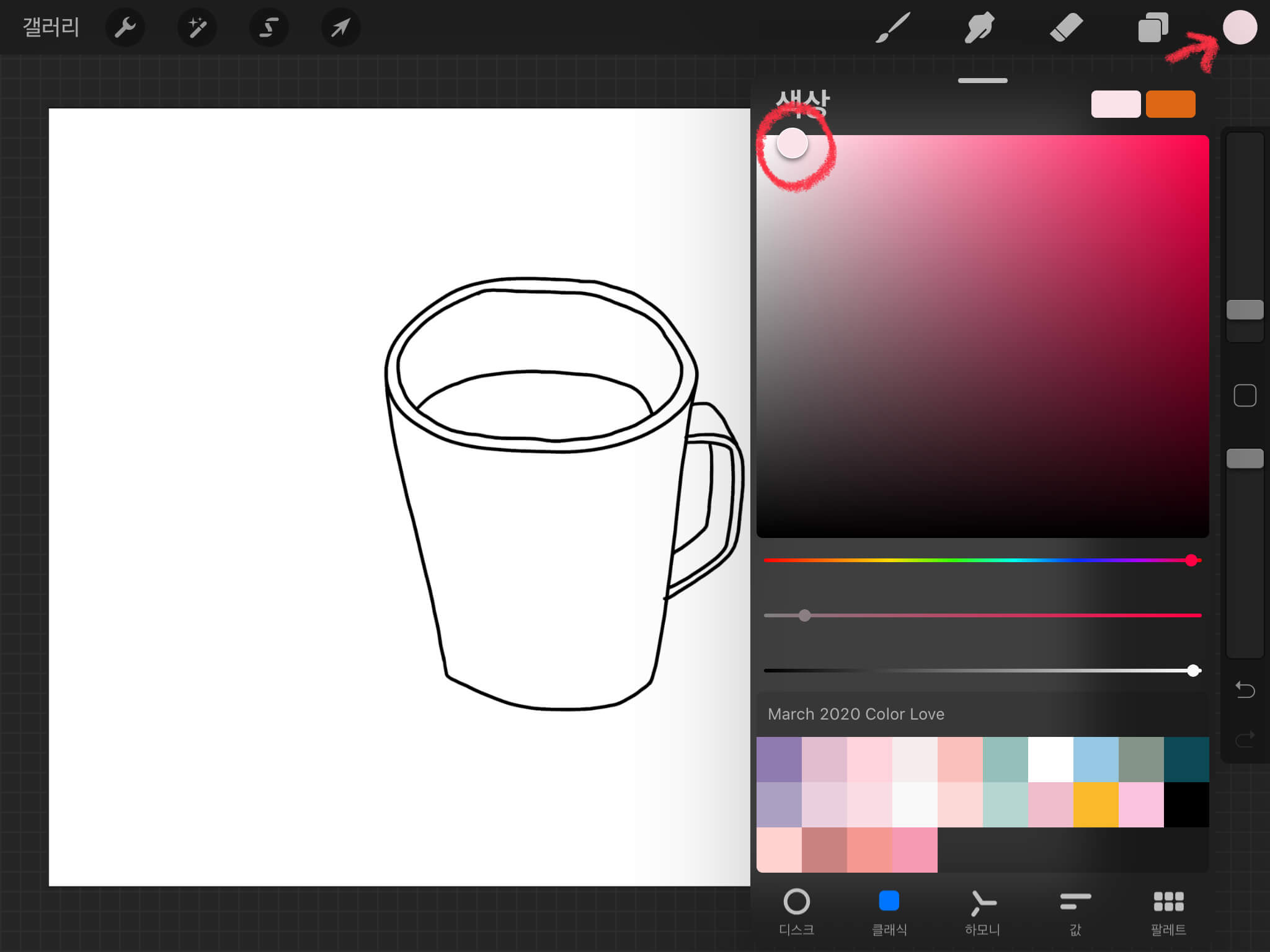Open the Layers panel
Image resolution: width=1270 pixels, height=952 pixels.
[1152, 27]
